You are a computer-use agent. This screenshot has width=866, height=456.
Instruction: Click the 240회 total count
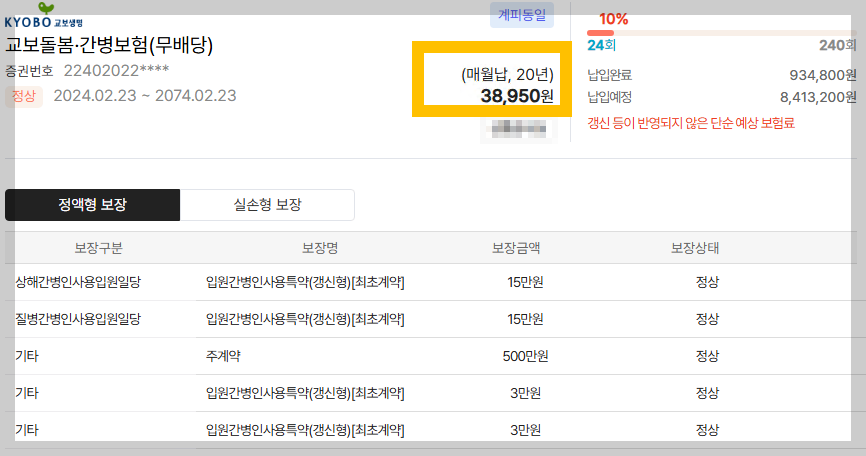(837, 45)
